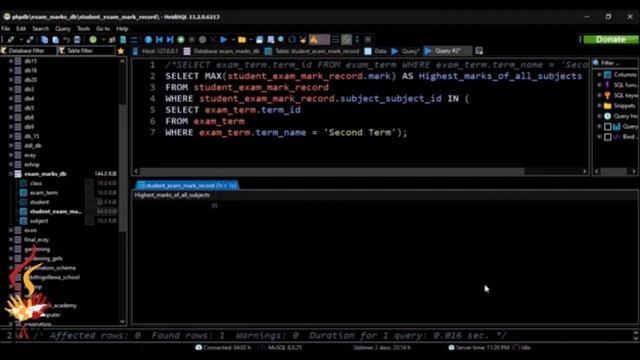Open dropdown arrow beside load folder icon

pyautogui.click(x=251, y=40)
